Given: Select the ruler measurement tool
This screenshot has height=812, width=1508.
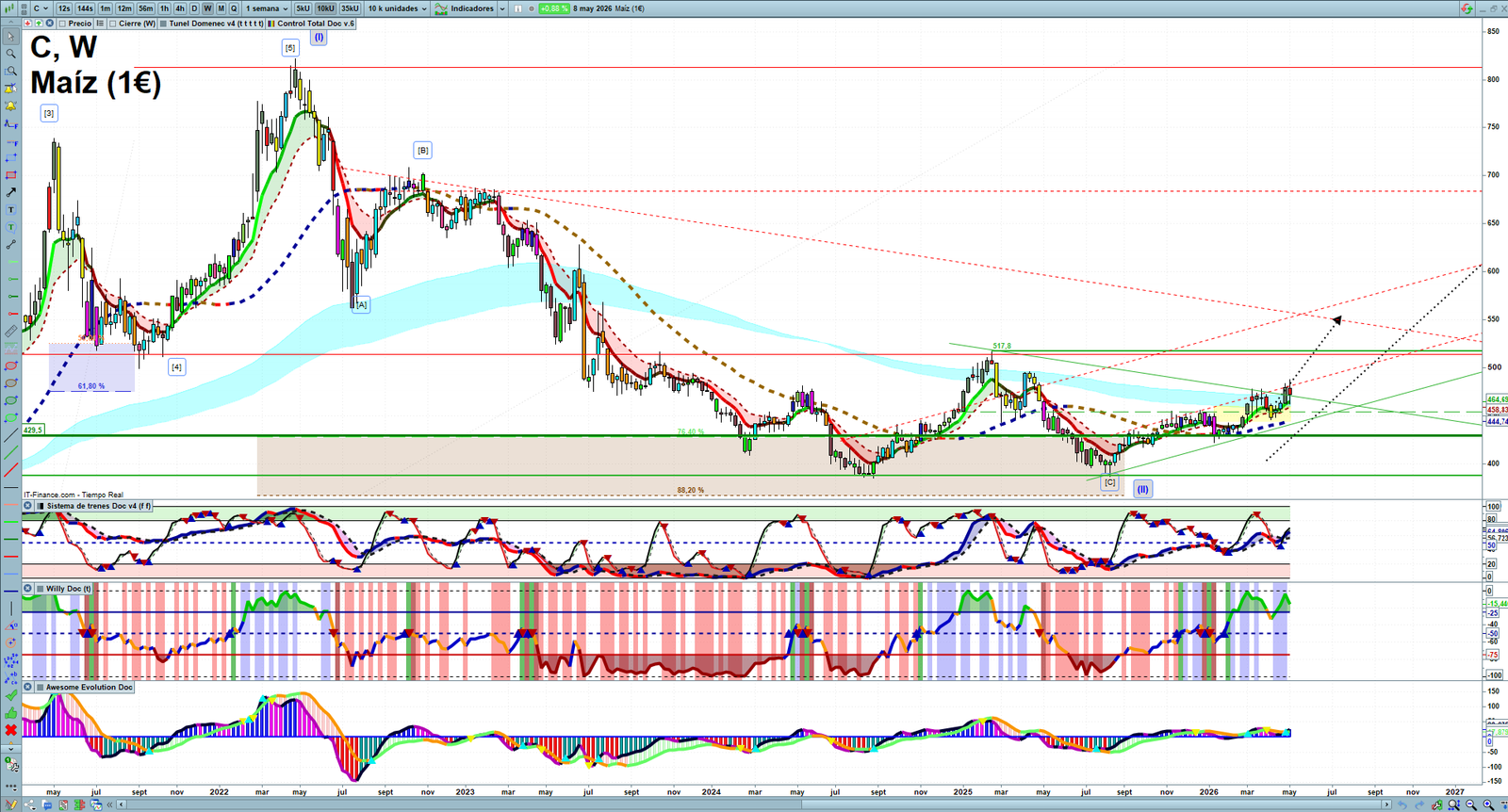Looking at the screenshot, I should (x=11, y=331).
